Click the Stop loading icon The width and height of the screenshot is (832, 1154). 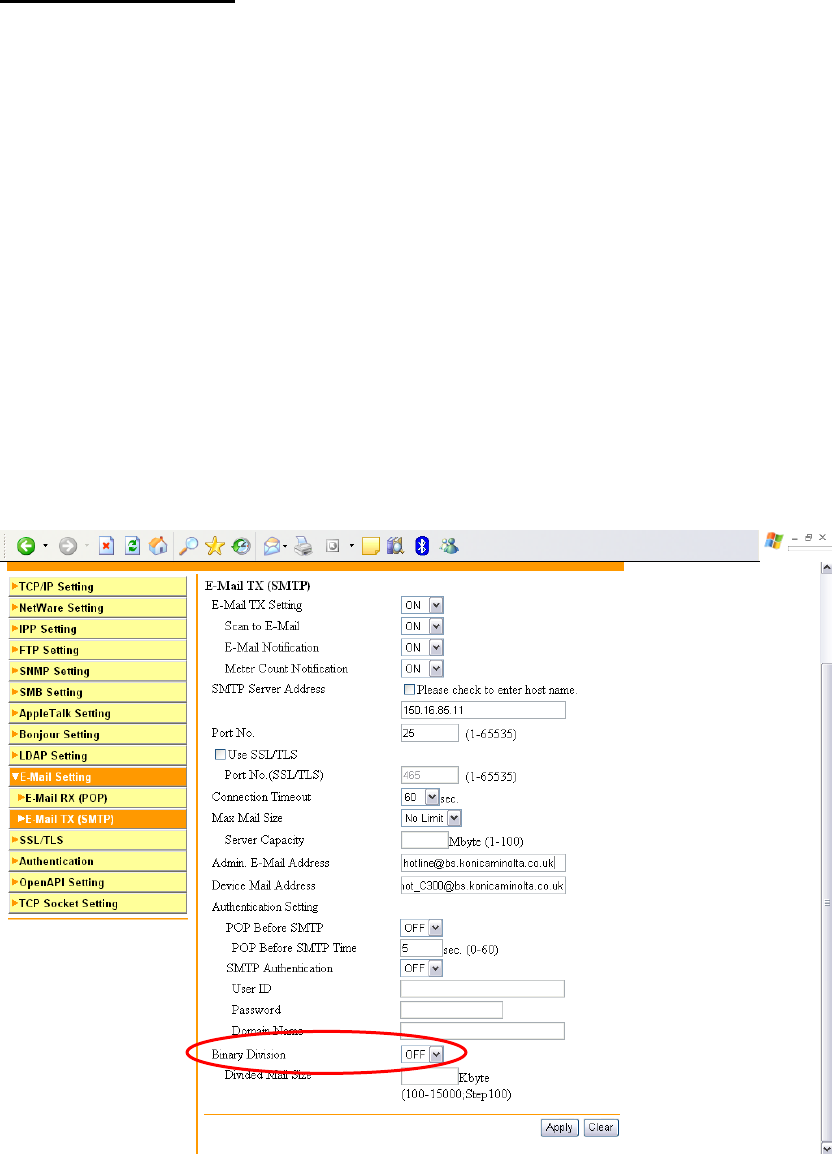click(x=107, y=545)
